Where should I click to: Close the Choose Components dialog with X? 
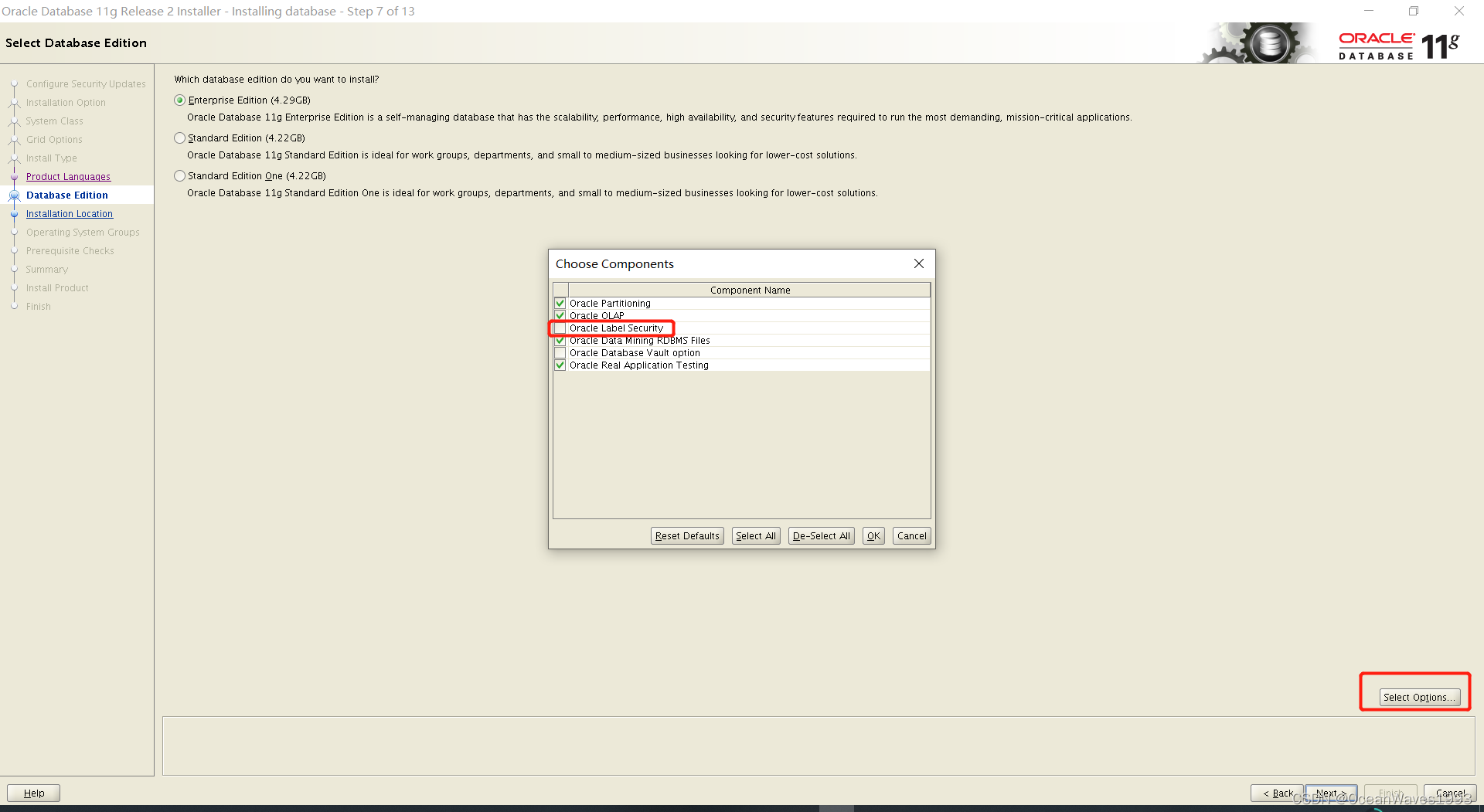919,264
